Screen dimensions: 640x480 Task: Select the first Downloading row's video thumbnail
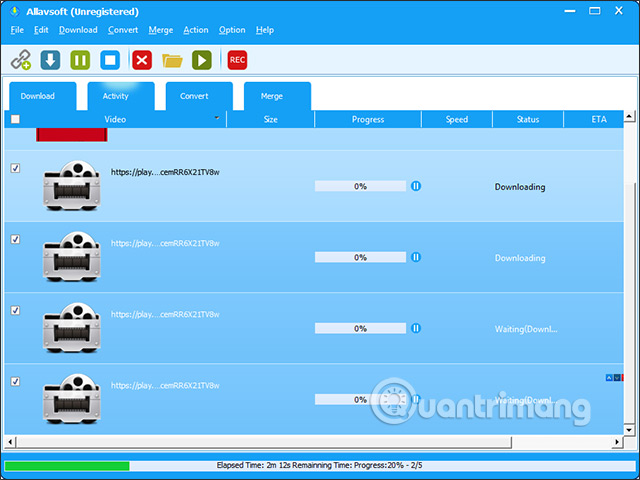[72, 186]
